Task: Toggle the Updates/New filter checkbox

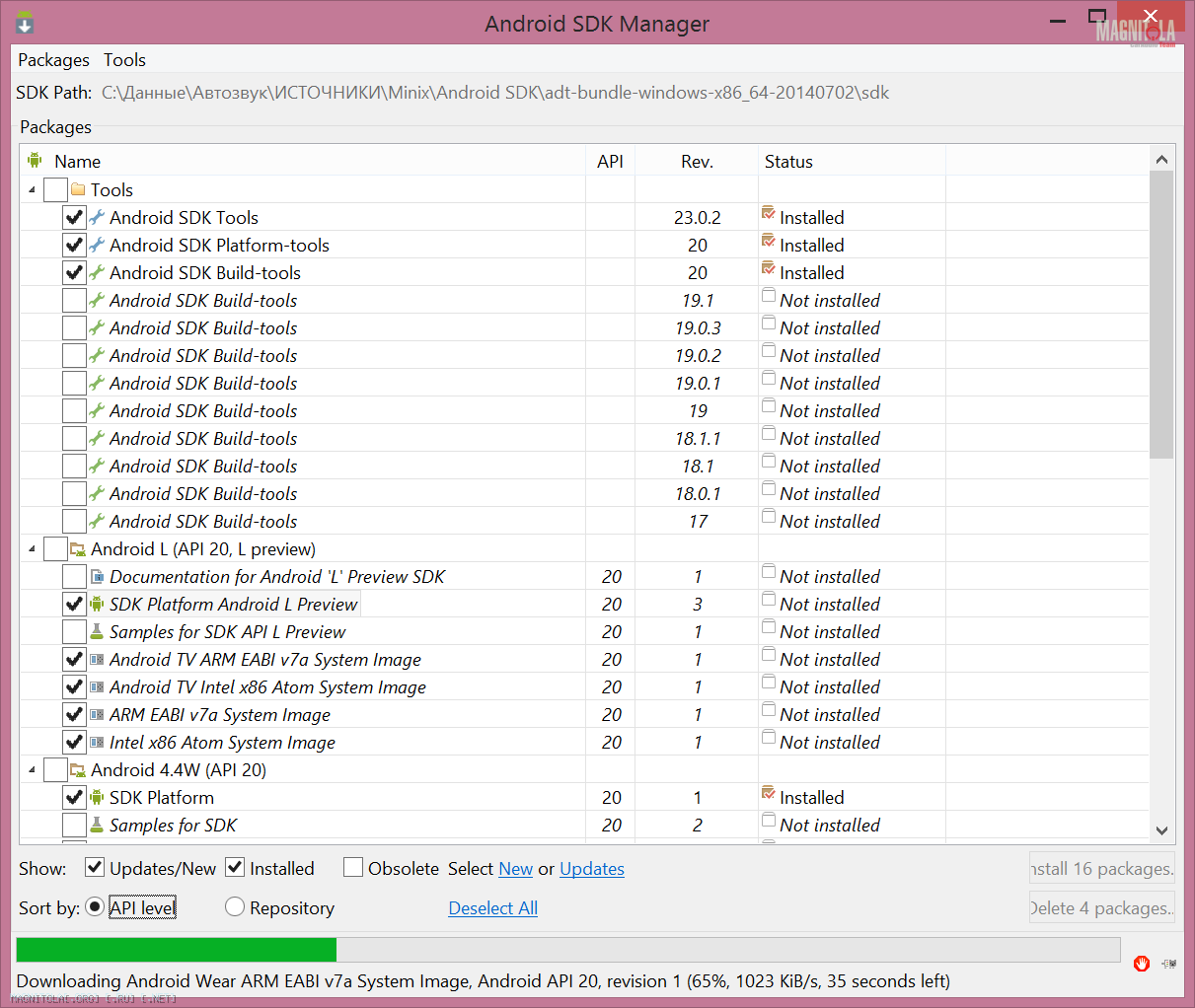Action: click(x=95, y=868)
